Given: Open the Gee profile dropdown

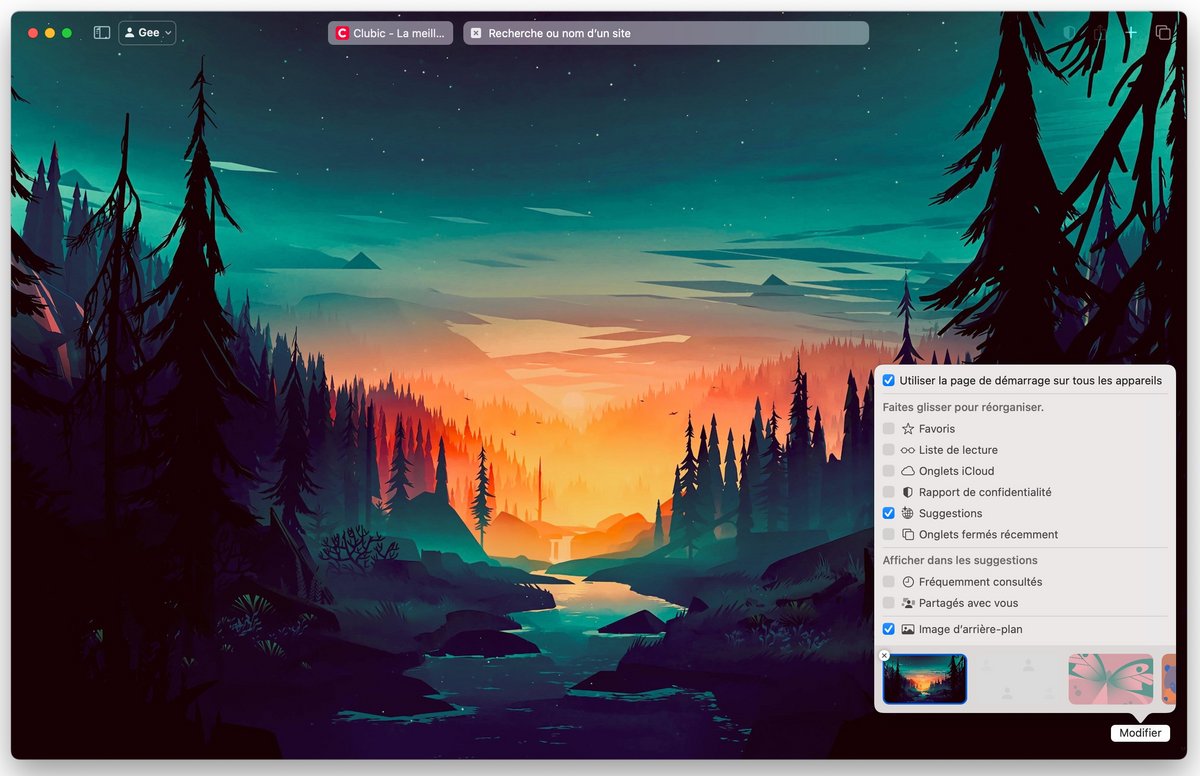Looking at the screenshot, I should tap(147, 33).
